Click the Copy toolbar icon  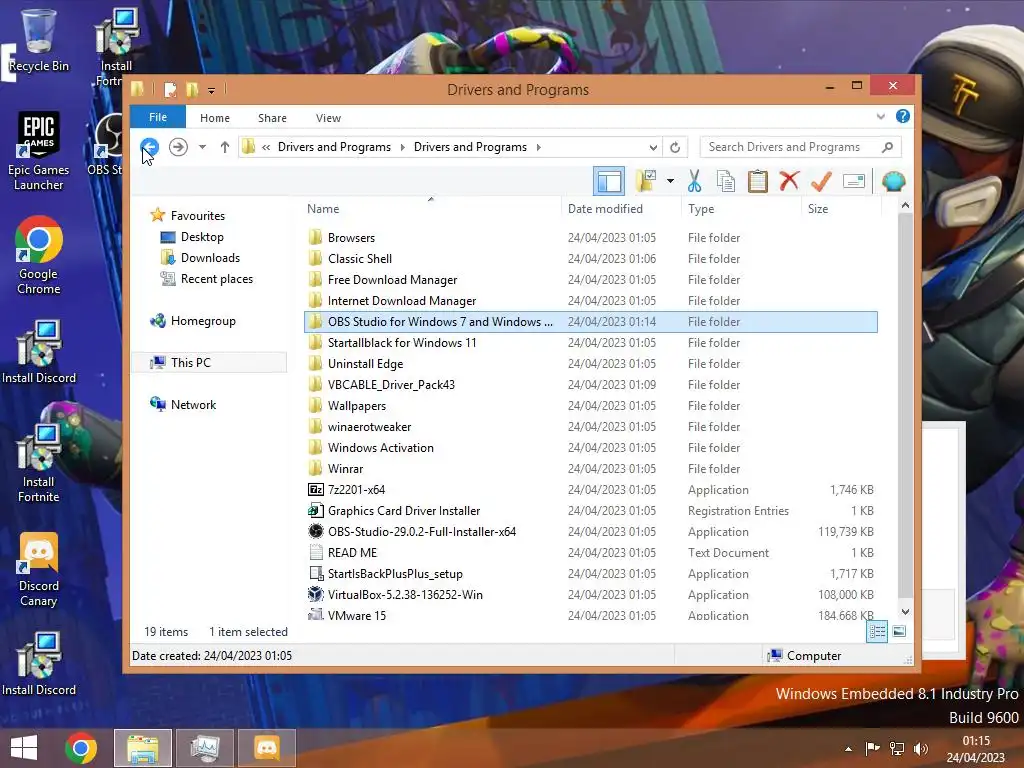coord(726,182)
